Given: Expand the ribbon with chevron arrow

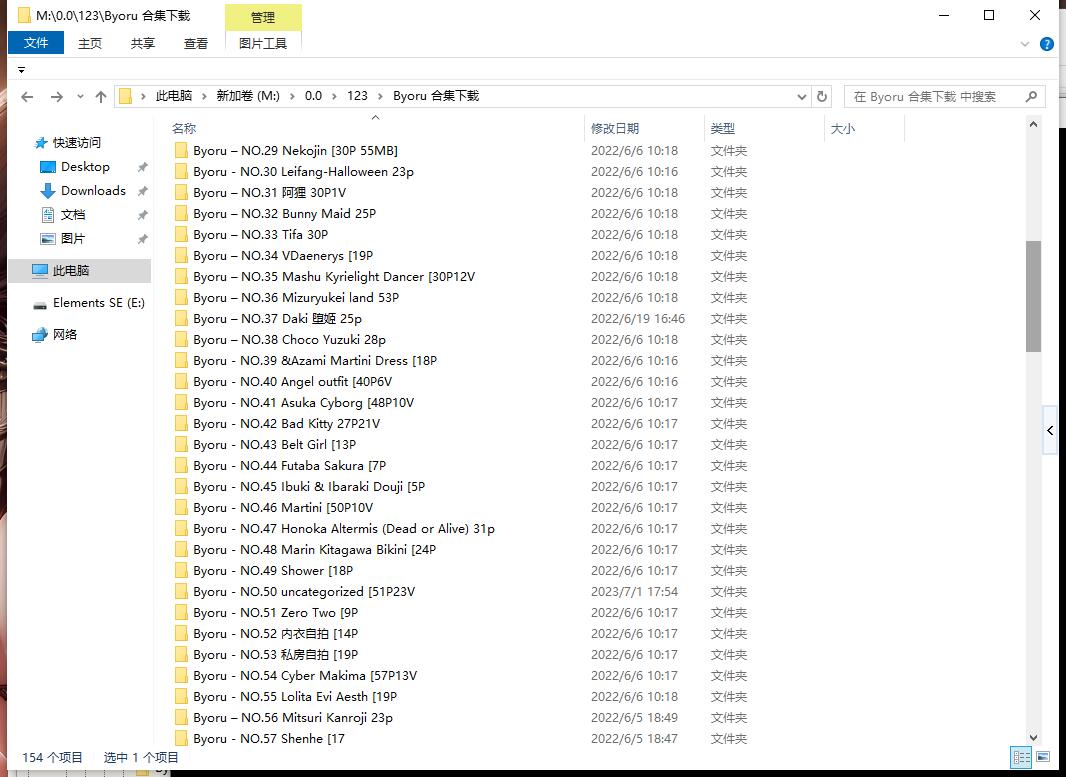Looking at the screenshot, I should 1025,44.
